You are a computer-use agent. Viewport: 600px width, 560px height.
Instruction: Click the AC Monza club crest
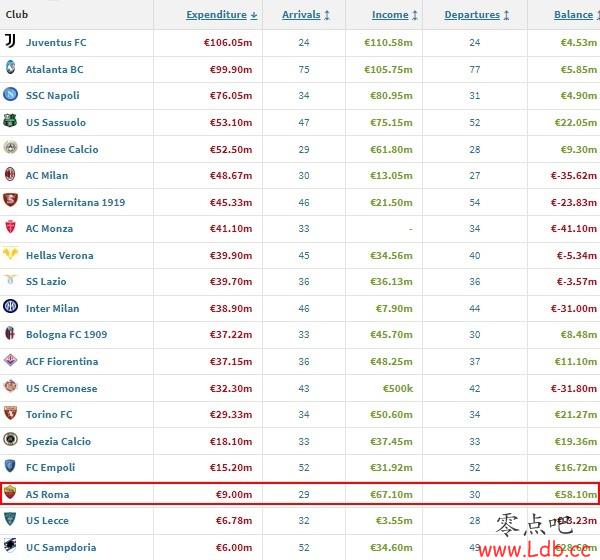[x=10, y=227]
